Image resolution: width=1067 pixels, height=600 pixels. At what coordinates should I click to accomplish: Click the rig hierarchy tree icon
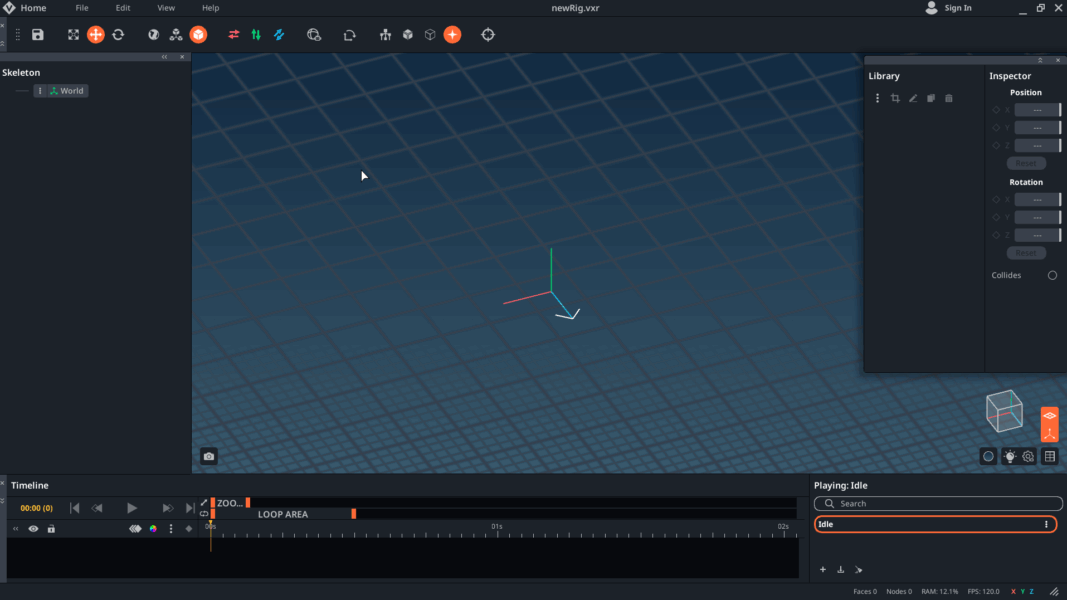(x=385, y=35)
